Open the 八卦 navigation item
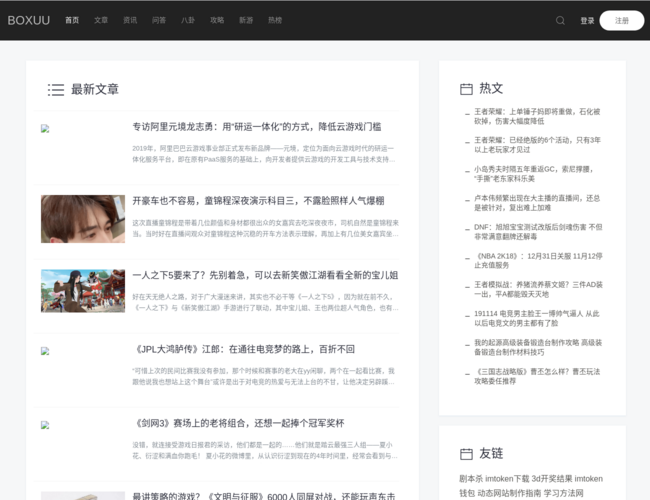This screenshot has width=650, height=500. coord(188,20)
